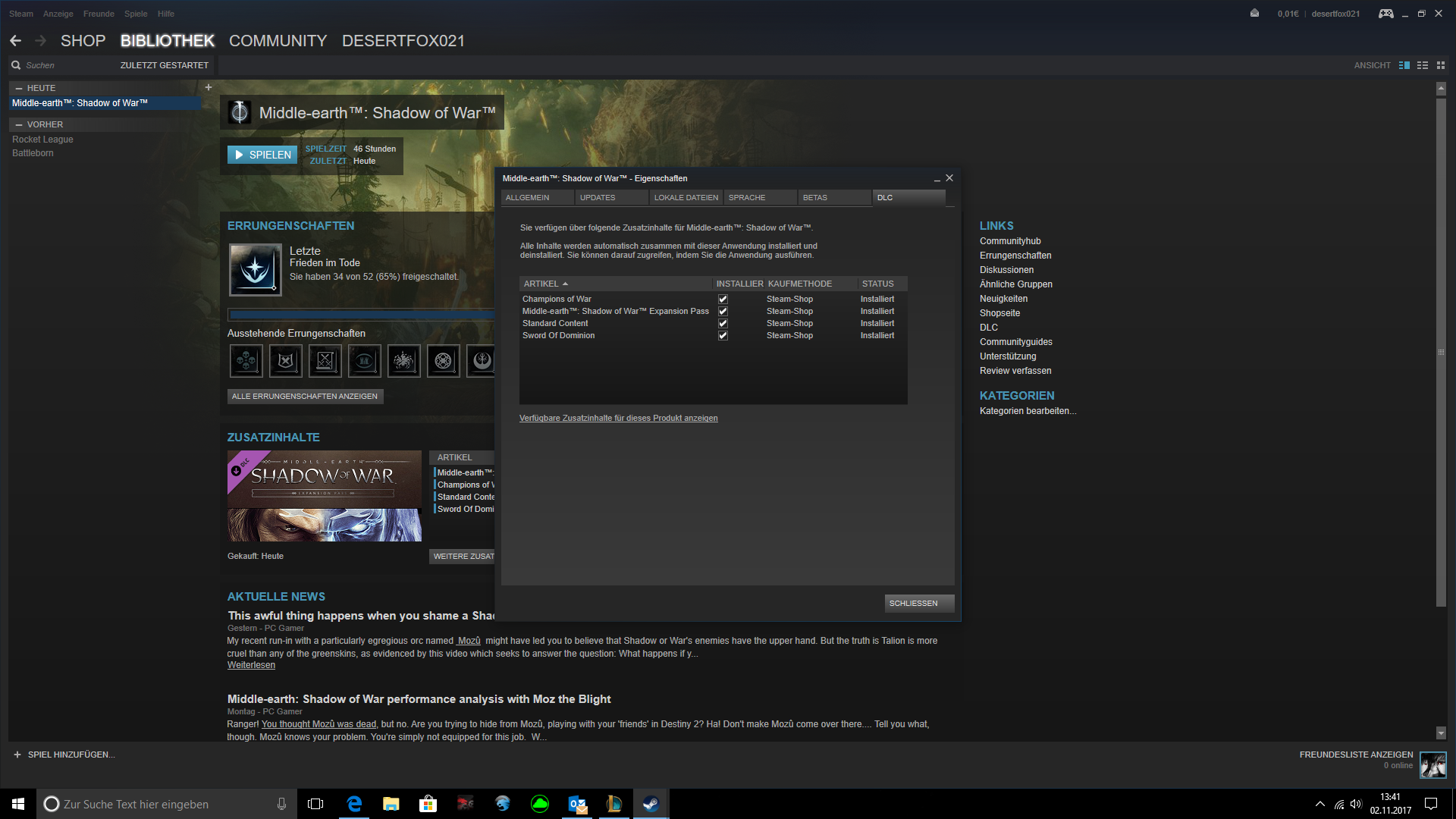The height and width of the screenshot is (819, 1456).
Task: Open Verfügbare Zusatzinhalte für dieses Produkt link
Action: click(x=618, y=419)
